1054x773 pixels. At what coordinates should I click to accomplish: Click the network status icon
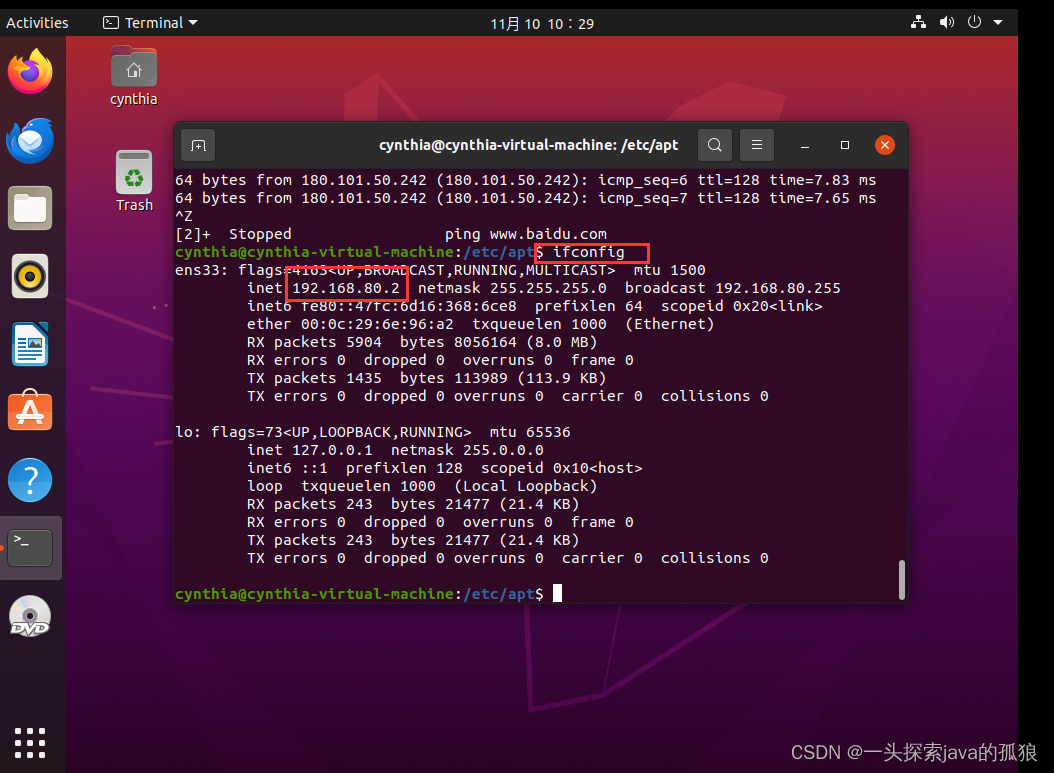click(x=919, y=22)
